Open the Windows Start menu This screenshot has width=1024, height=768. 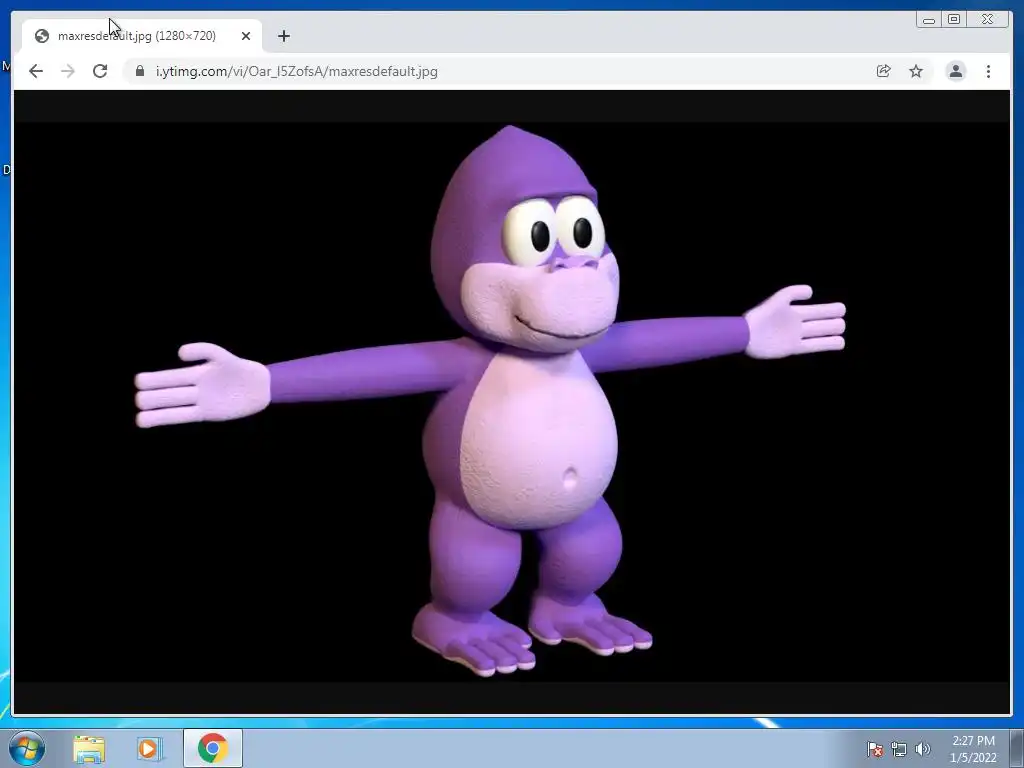(27, 748)
